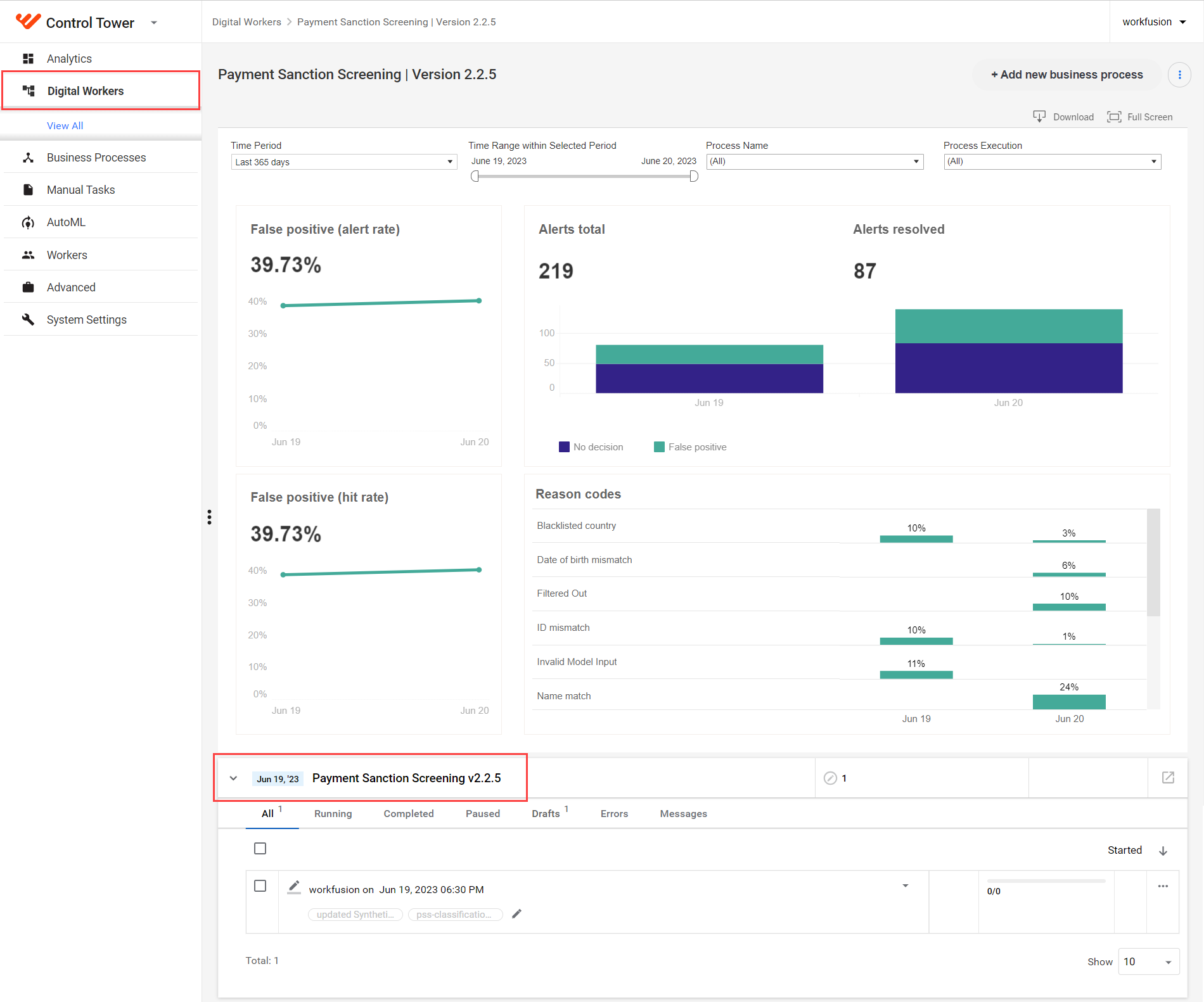Open the Process Name dropdown
Image resolution: width=1204 pixels, height=1002 pixels.
(815, 162)
